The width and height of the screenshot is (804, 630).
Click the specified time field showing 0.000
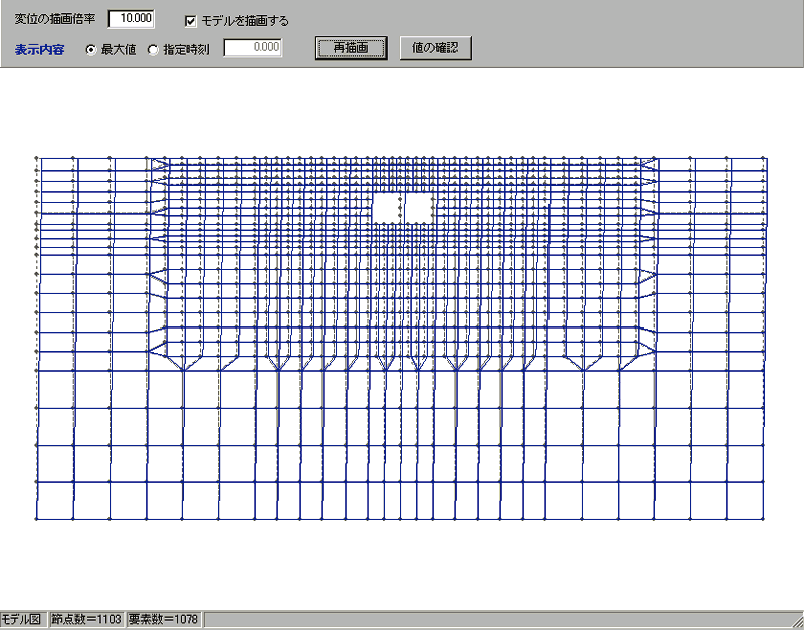253,48
